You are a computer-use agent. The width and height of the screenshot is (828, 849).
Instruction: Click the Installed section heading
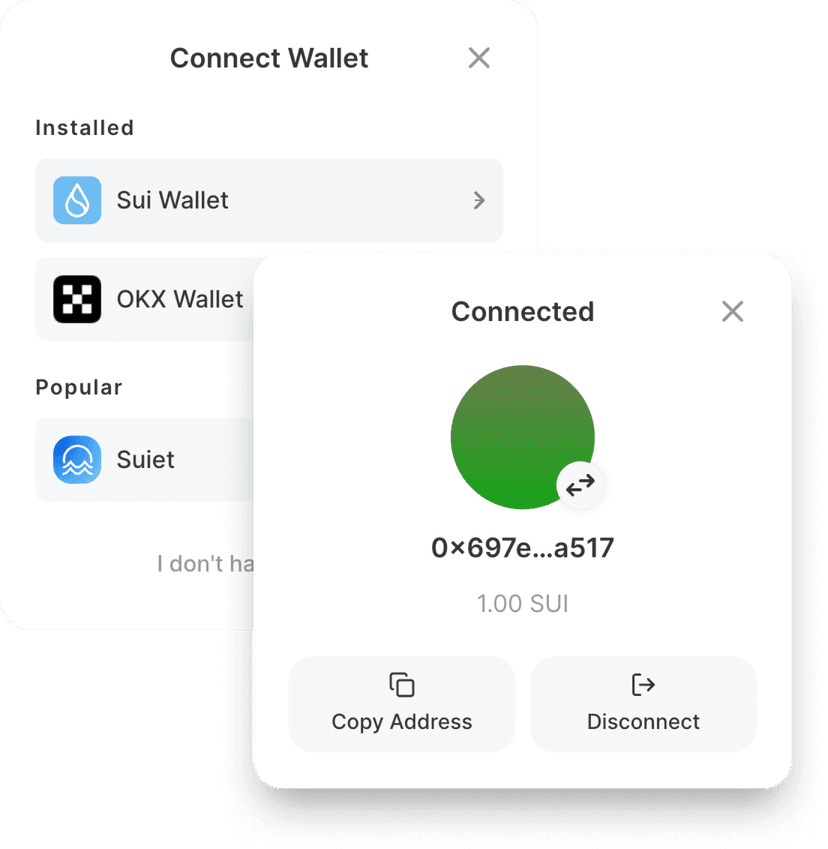[84, 128]
